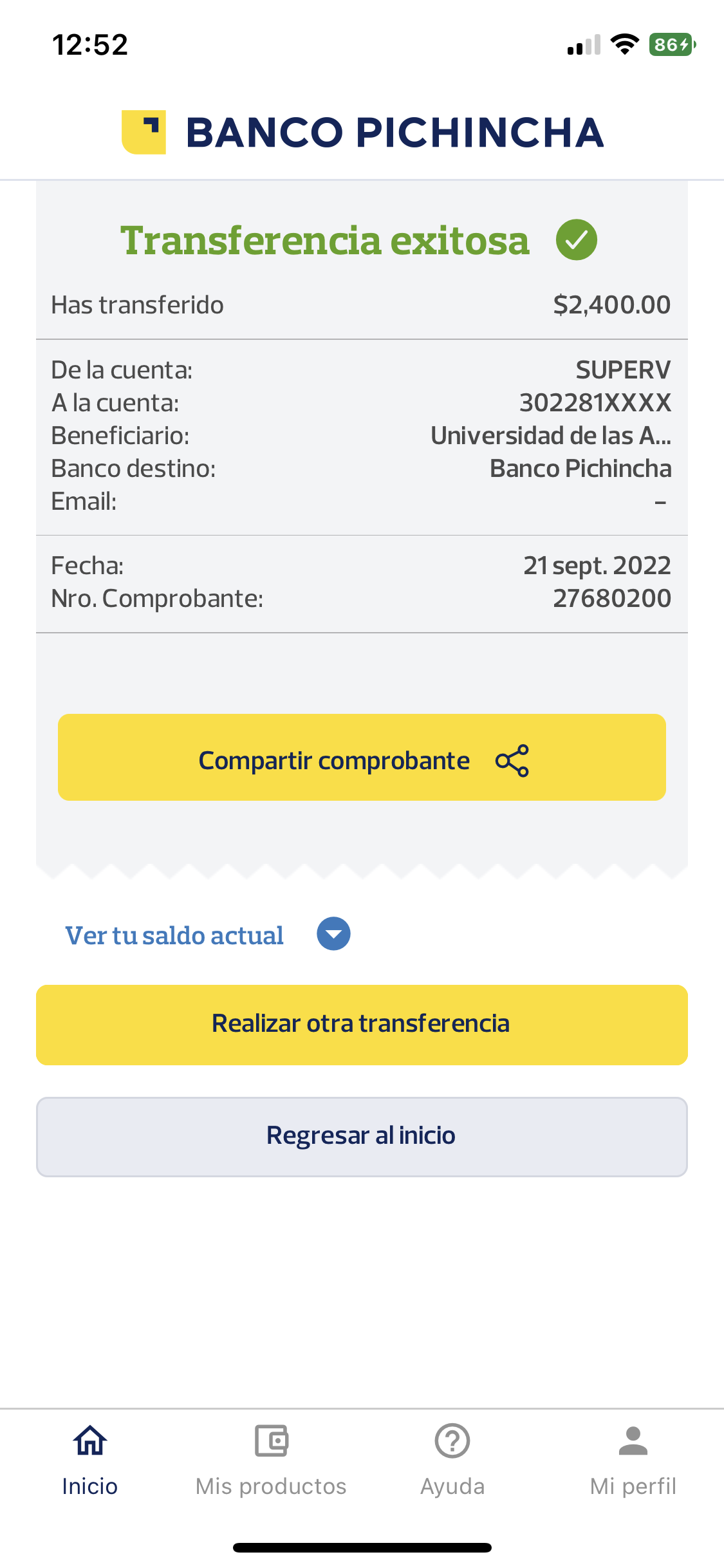This screenshot has height=1568, width=724.
Task: Tap the truncated Universidad de las A... beneficiary
Action: 550,436
